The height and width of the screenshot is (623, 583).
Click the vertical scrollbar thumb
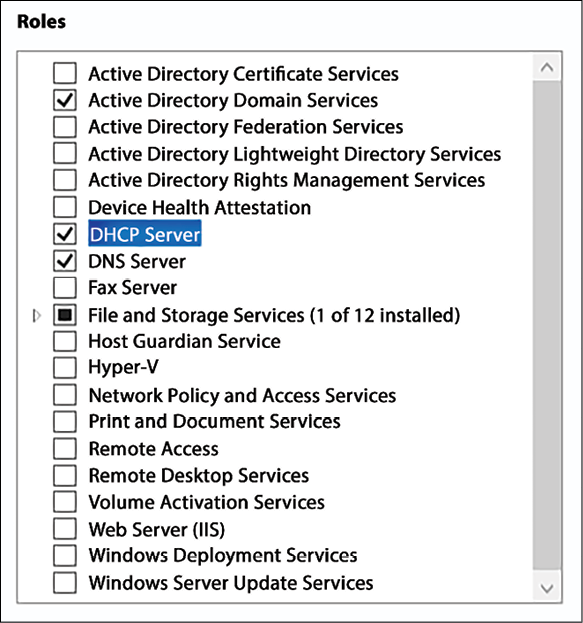point(547,326)
